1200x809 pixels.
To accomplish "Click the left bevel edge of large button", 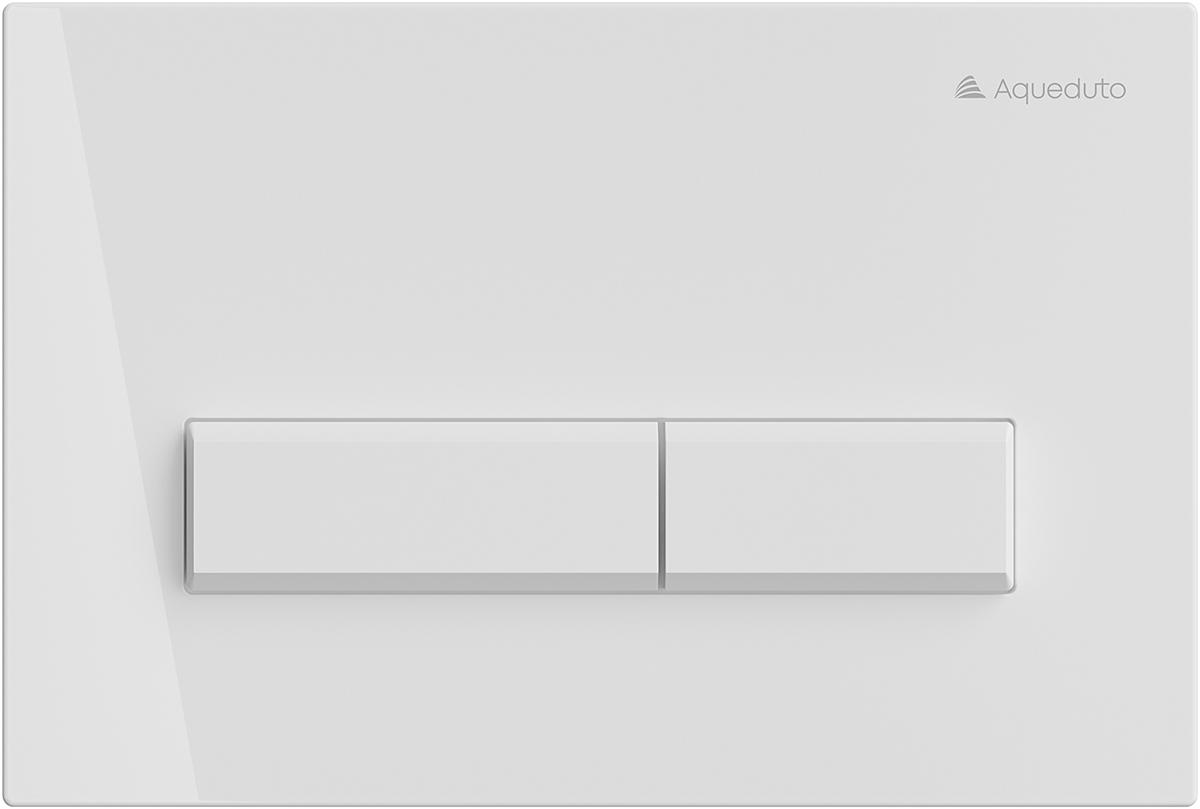I will (190, 506).
